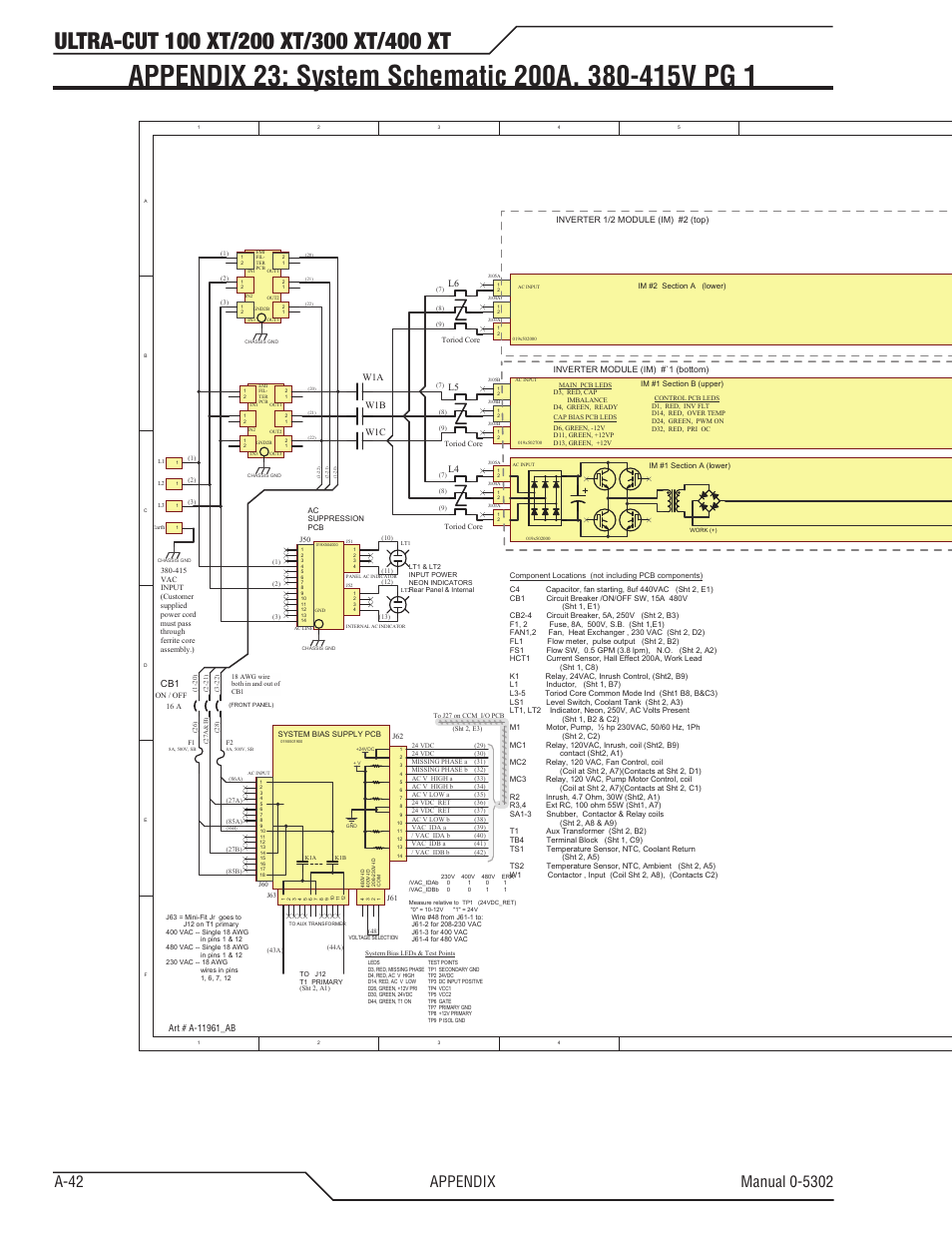Click the 'Manual 0-5302' footer text
This screenshot has height=1233, width=952.
[x=786, y=1182]
